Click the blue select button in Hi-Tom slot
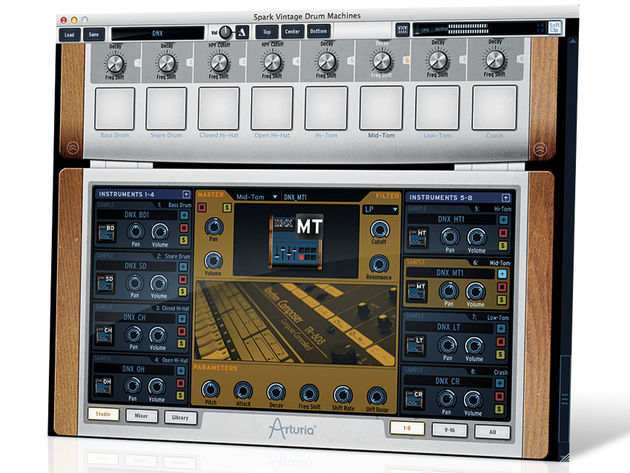 coord(503,220)
